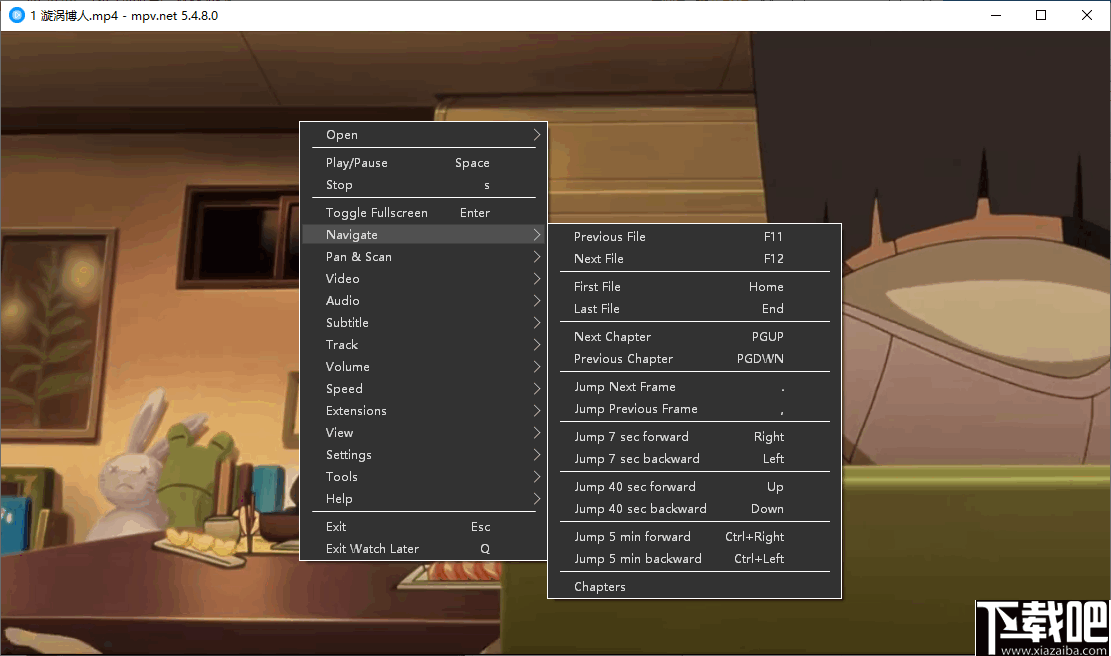Image resolution: width=1111 pixels, height=656 pixels.
Task: Click the mpv.net app icon in title bar
Action: 16,15
